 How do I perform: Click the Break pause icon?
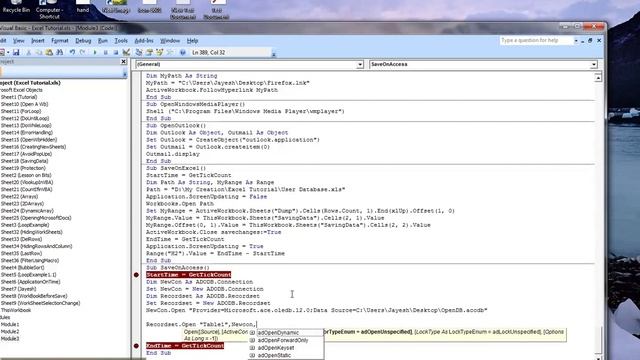tap(105, 52)
